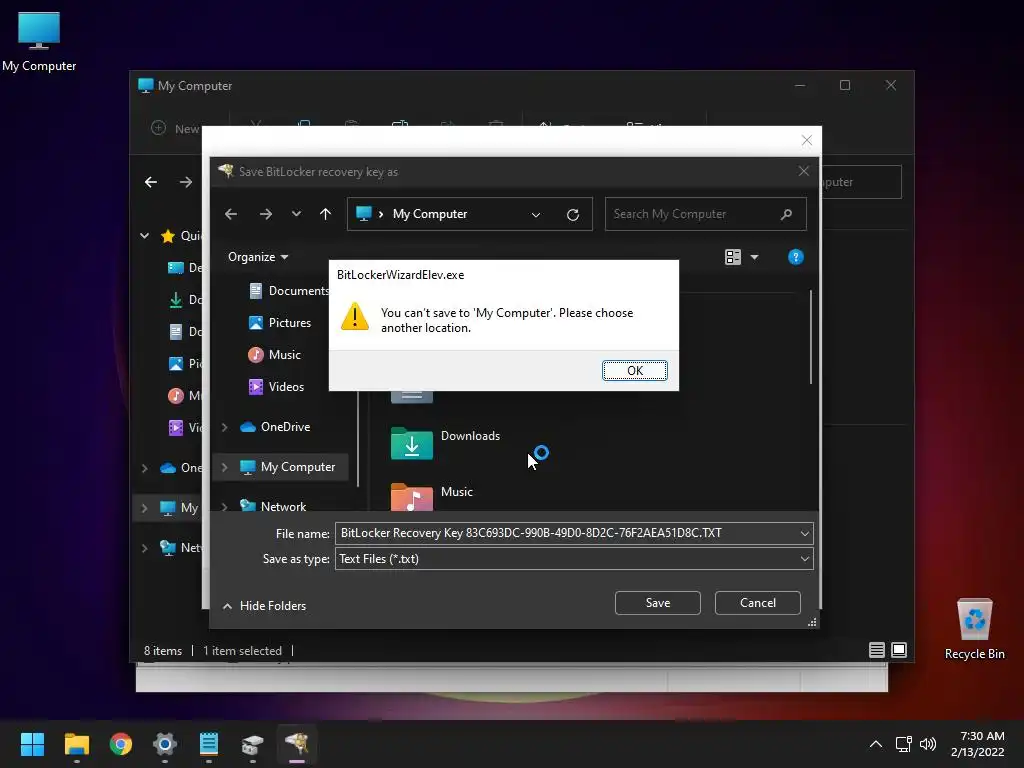Close the white BitLocker wizard window
Screen dimensions: 1024x768
[807, 140]
